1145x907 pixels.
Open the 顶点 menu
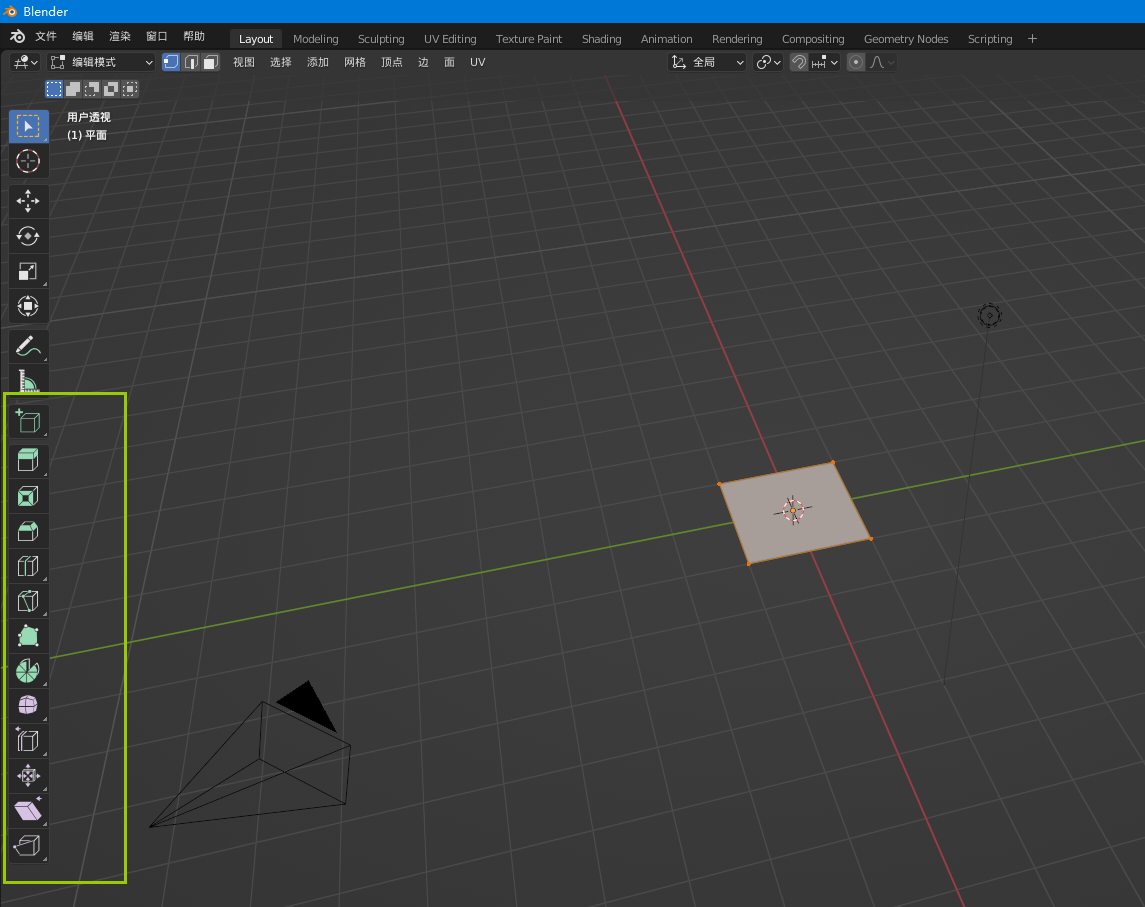coord(391,62)
